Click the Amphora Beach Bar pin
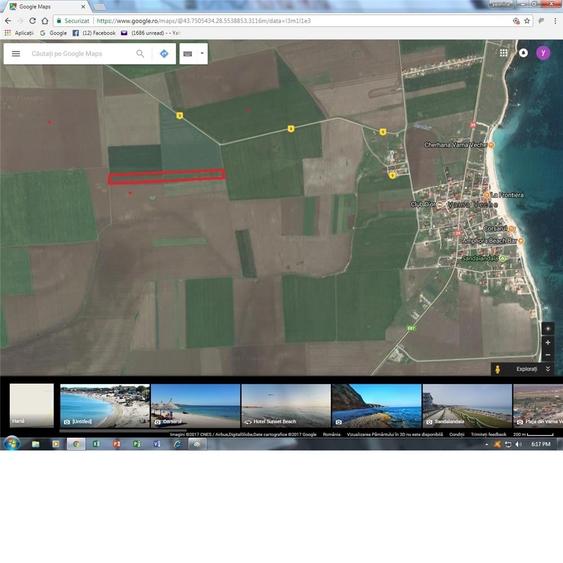The height and width of the screenshot is (563, 563). 520,241
